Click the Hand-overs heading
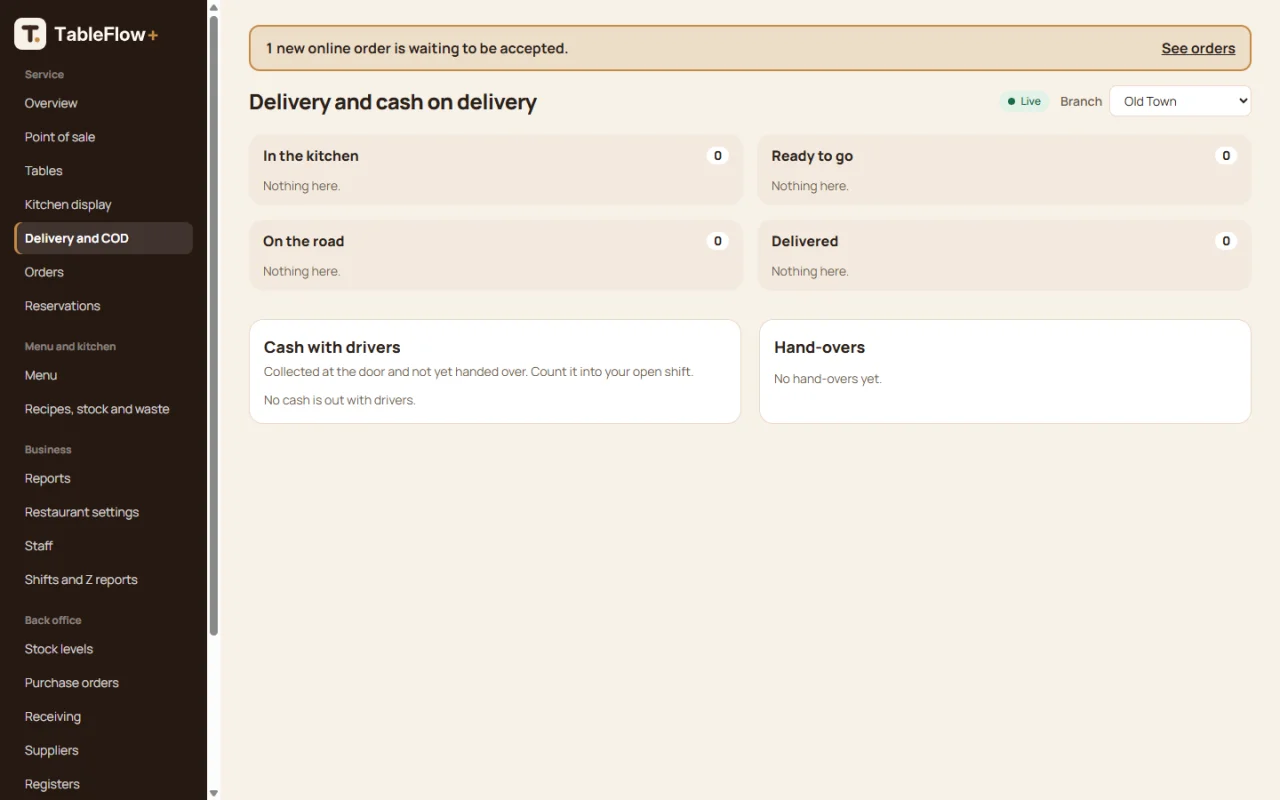This screenshot has height=800, width=1280. (x=820, y=347)
